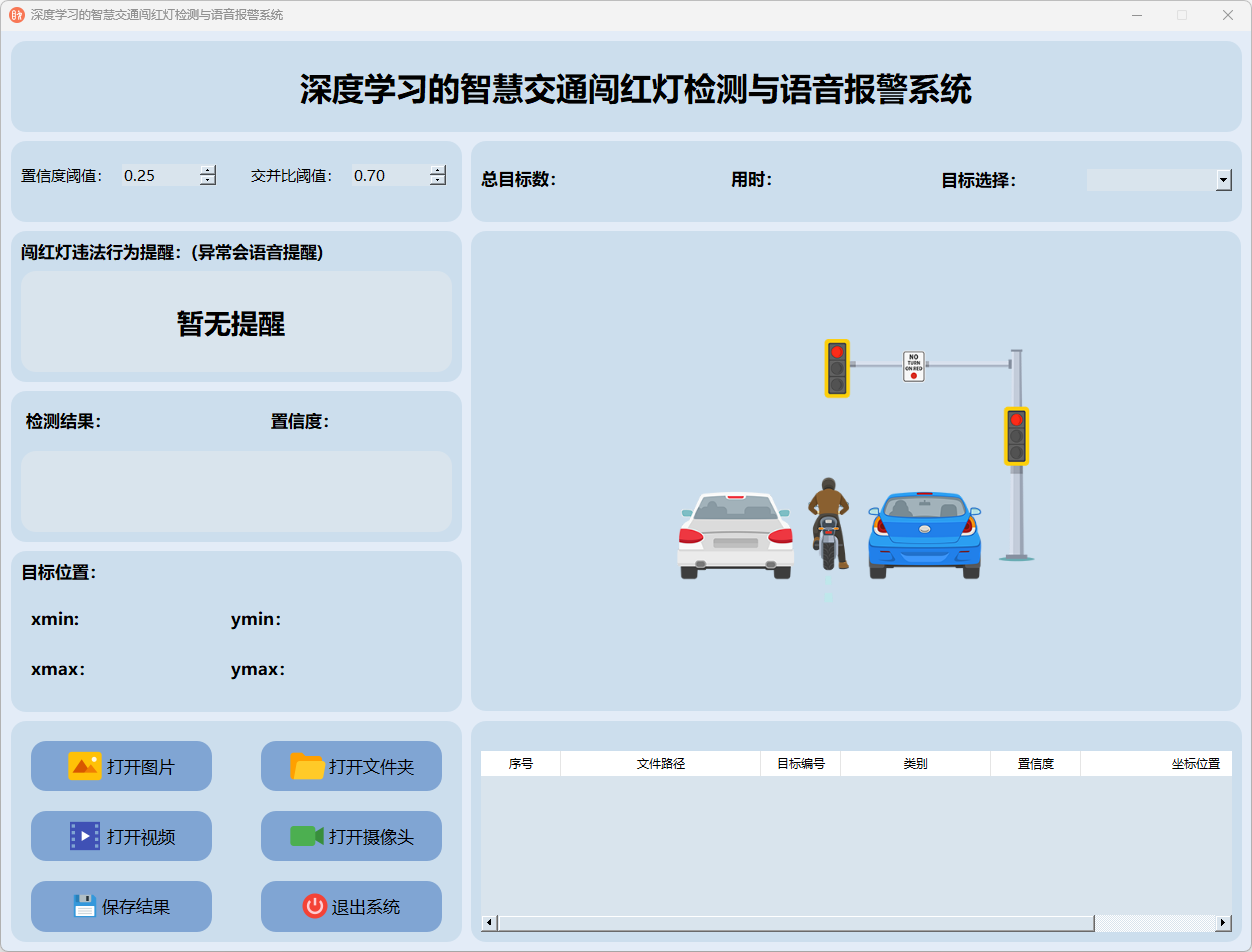Click the red power icon on 退出系统
The height and width of the screenshot is (952, 1252).
(x=315, y=906)
